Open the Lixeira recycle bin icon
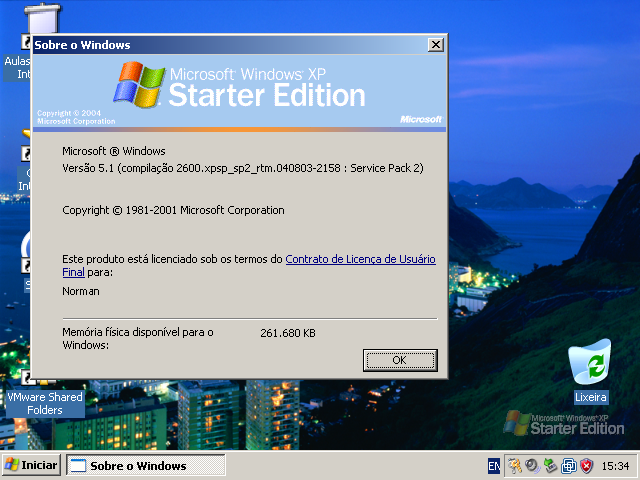640x480 pixels. point(590,368)
